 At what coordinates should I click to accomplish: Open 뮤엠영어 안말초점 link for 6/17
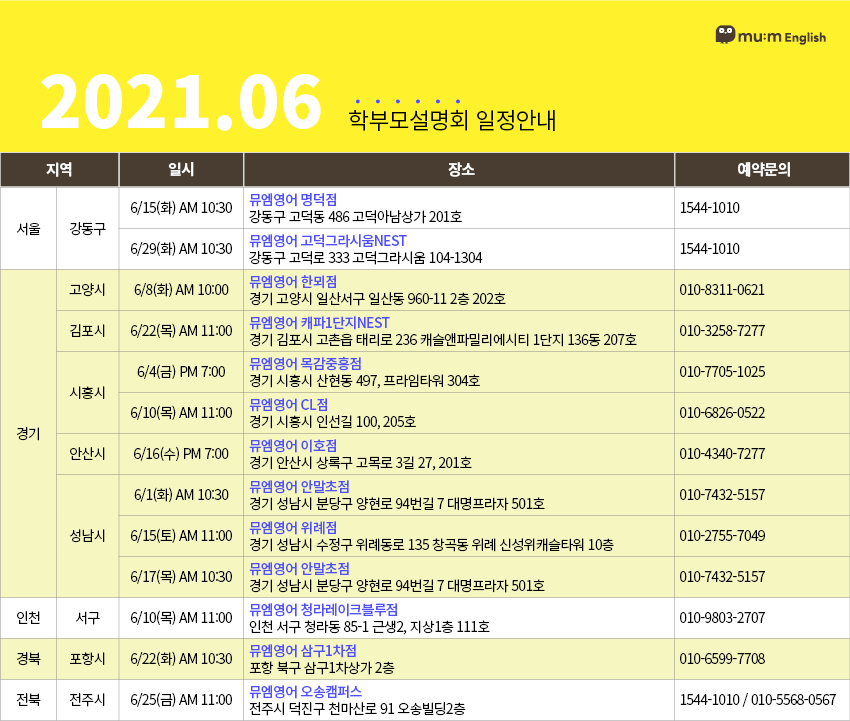pyautogui.click(x=299, y=568)
